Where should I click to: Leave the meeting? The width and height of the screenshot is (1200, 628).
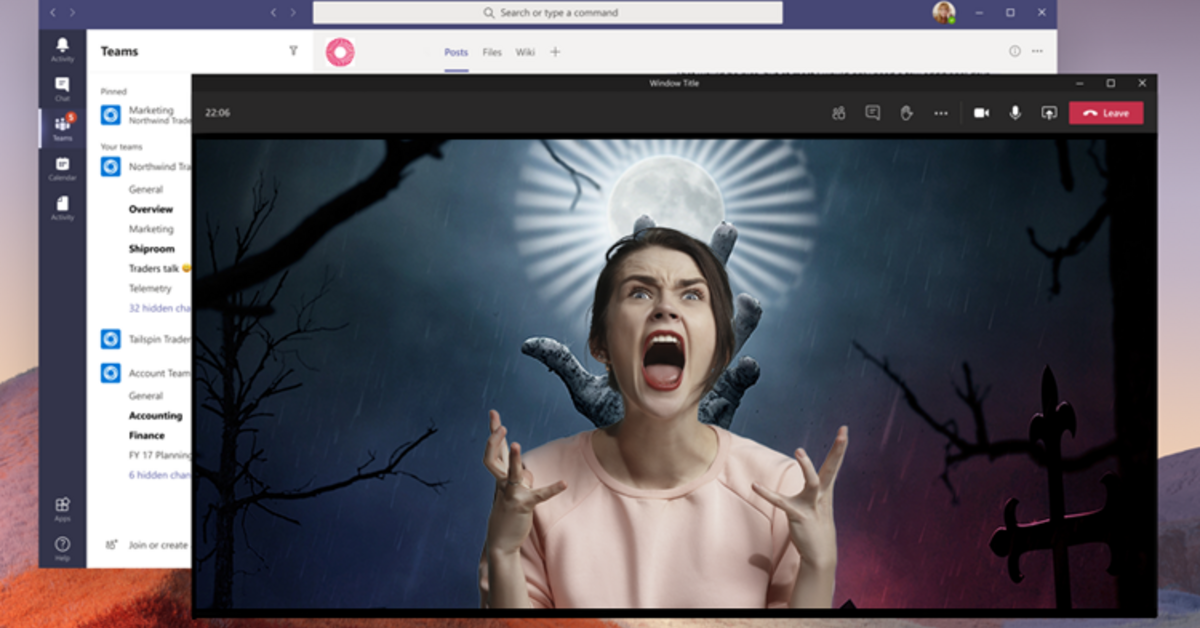[1105, 113]
